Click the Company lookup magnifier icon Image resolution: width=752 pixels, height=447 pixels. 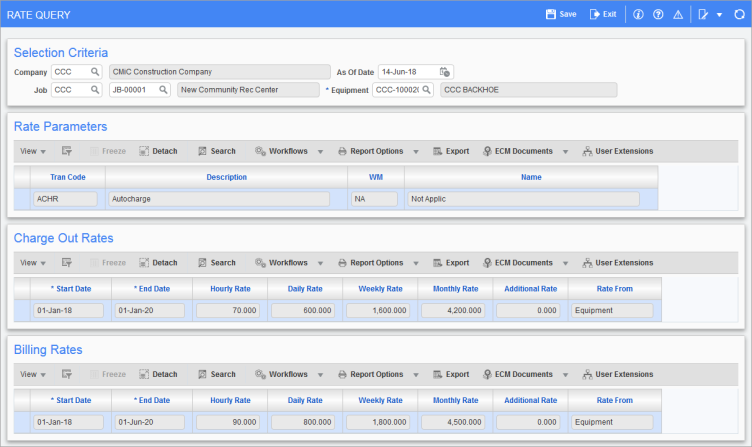95,72
